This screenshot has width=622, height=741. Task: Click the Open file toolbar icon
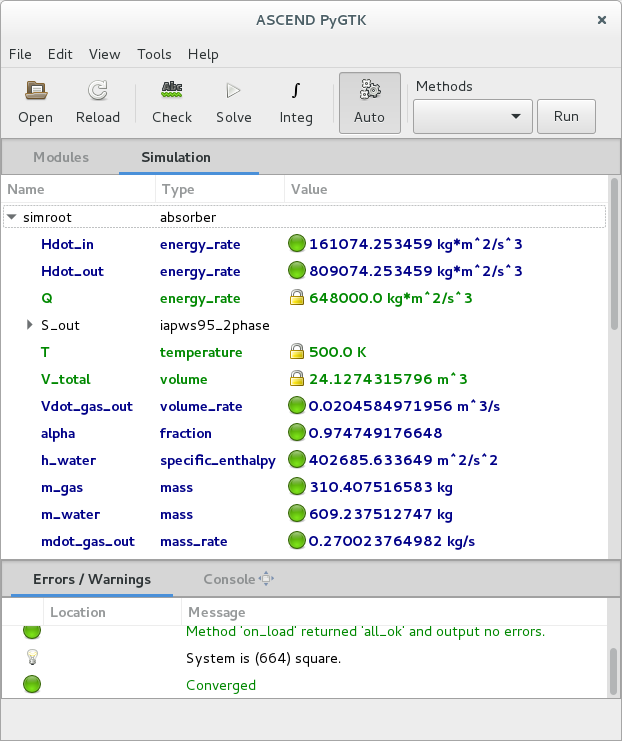pyautogui.click(x=36, y=92)
